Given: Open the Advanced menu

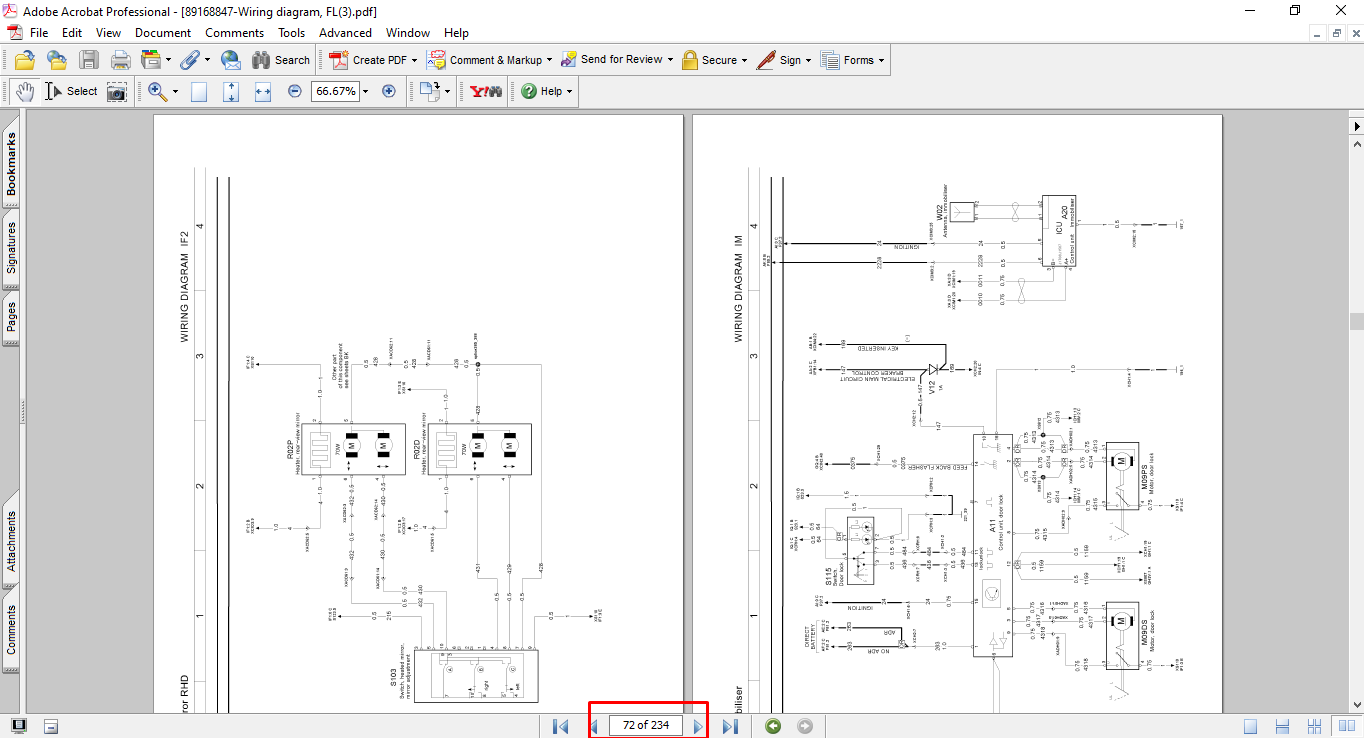Looking at the screenshot, I should pos(345,33).
